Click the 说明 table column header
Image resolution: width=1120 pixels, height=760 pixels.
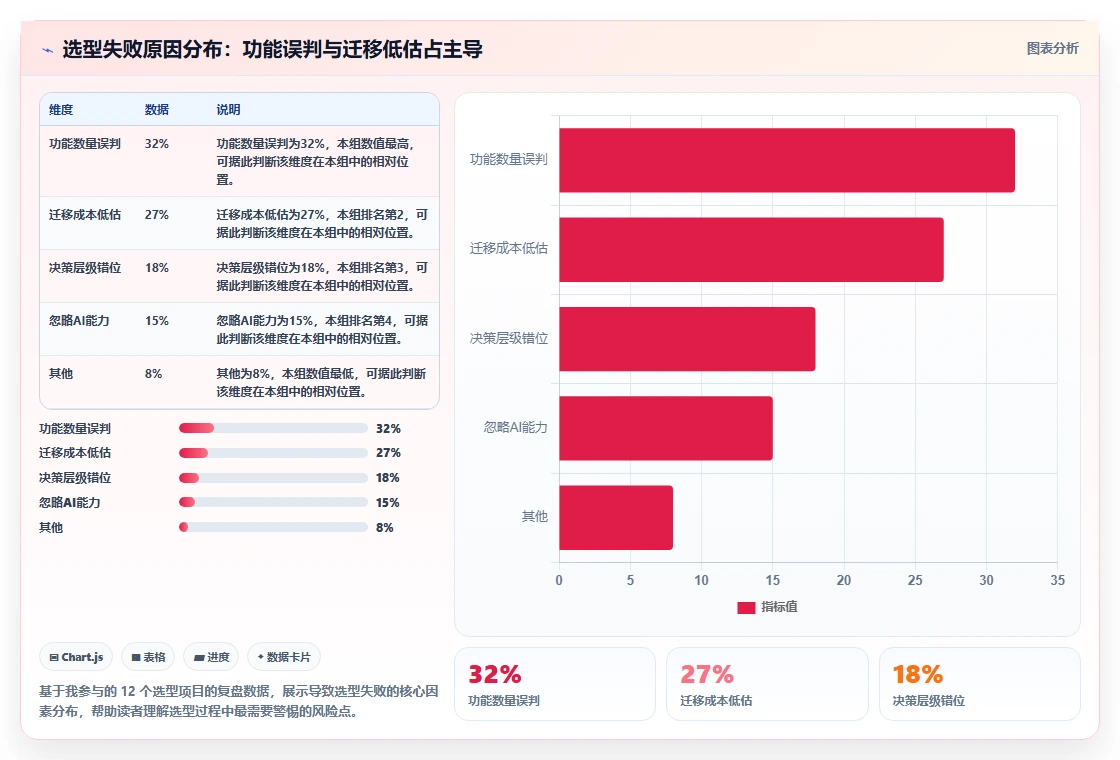click(x=229, y=109)
